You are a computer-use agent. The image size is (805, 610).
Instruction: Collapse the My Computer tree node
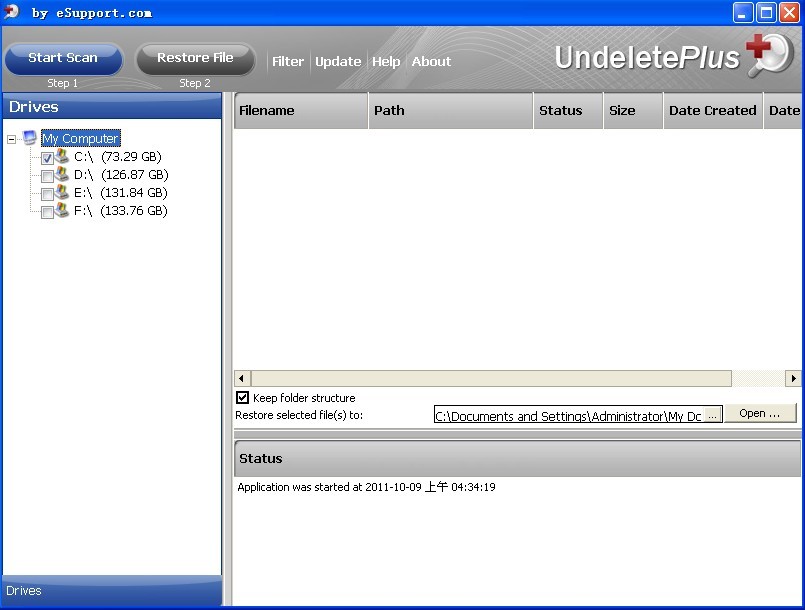point(12,139)
